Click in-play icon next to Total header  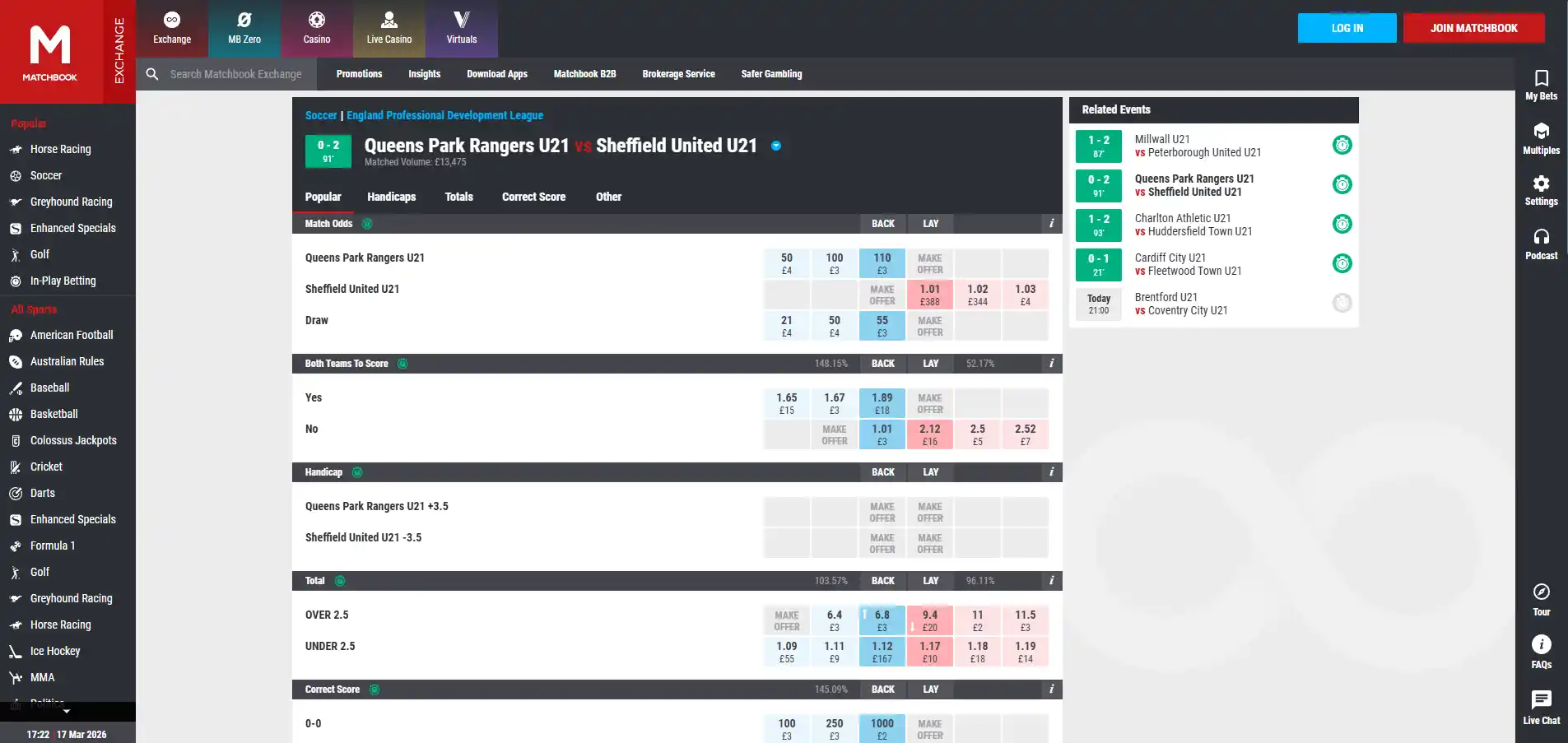coord(340,581)
